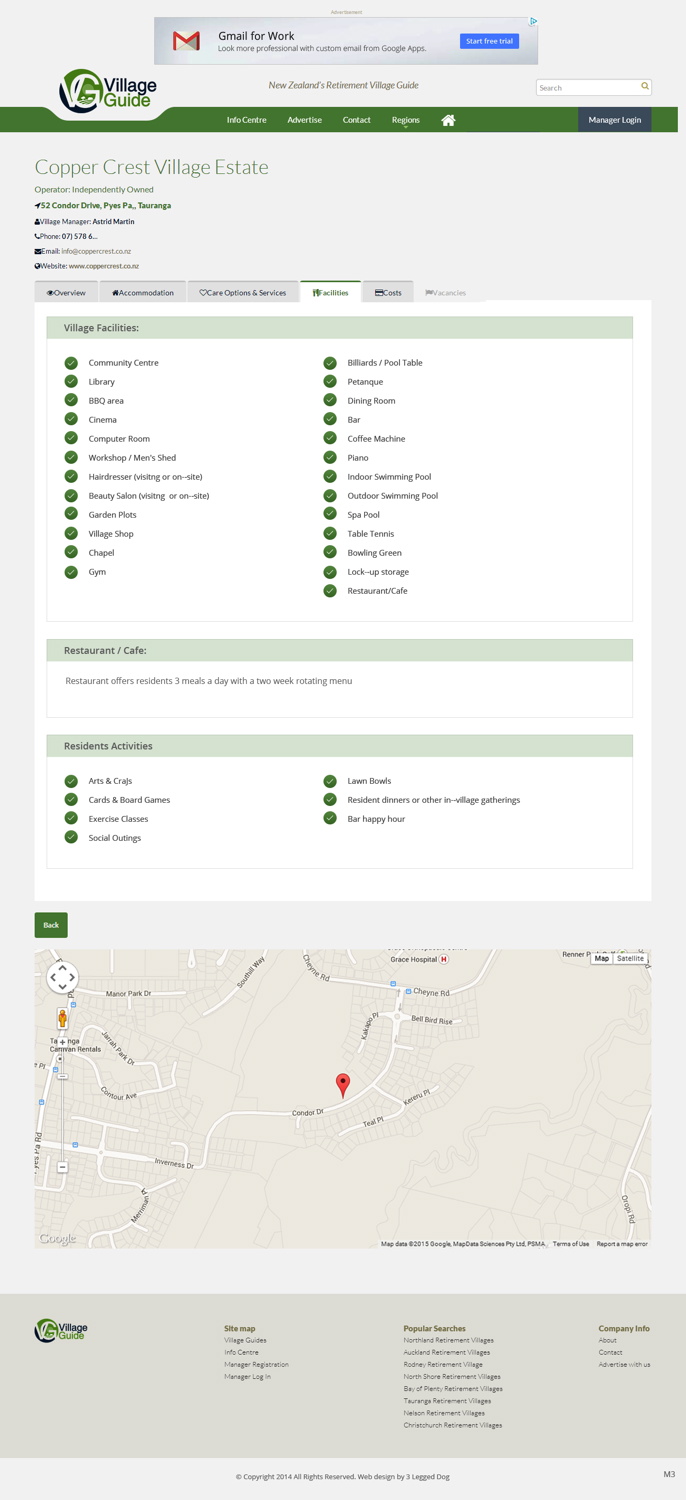Click the check icon beside Lawn Bowls
Image resolution: width=686 pixels, height=1500 pixels.
[330, 781]
